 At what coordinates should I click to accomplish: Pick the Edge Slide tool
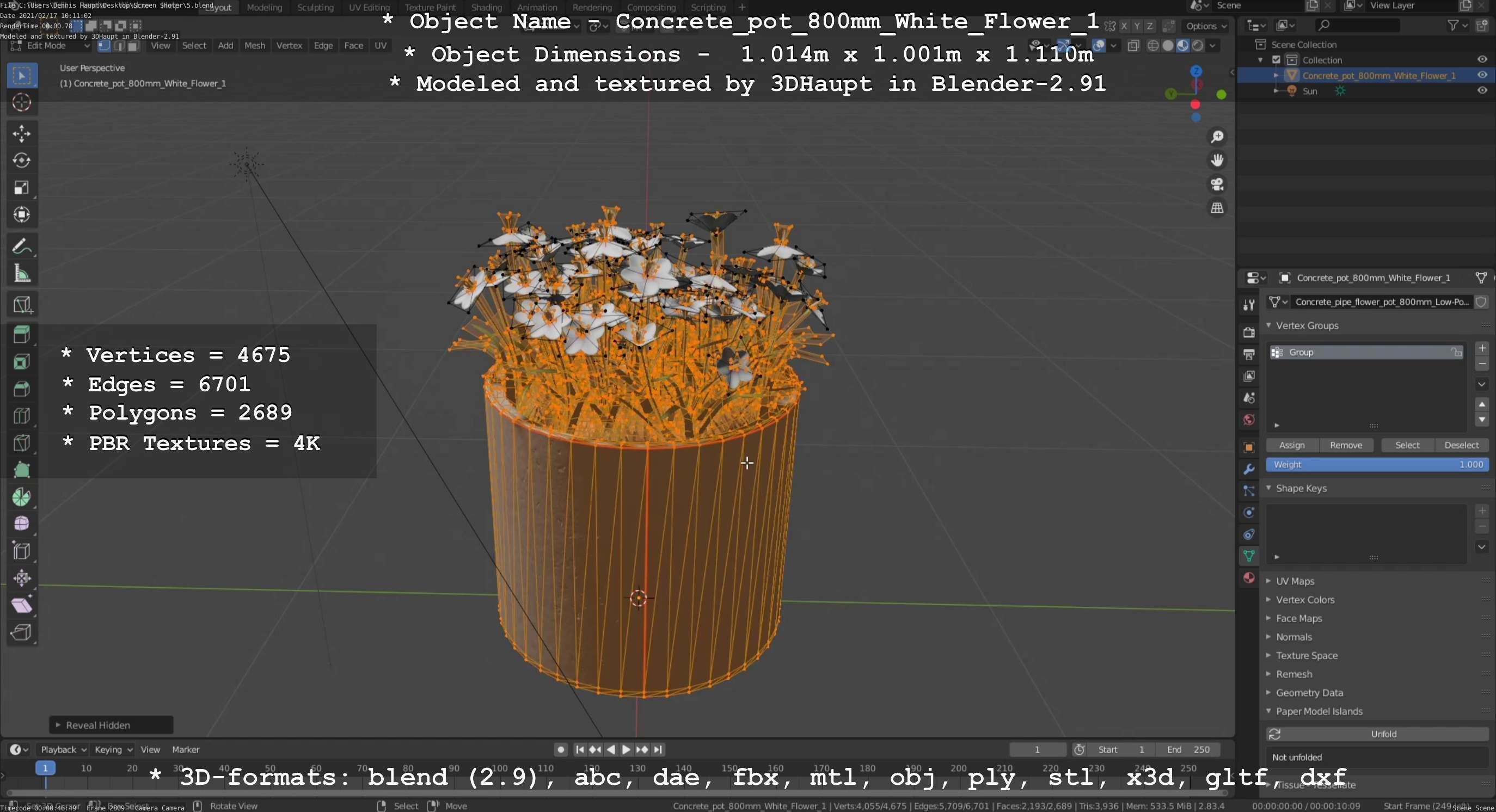coord(22,551)
